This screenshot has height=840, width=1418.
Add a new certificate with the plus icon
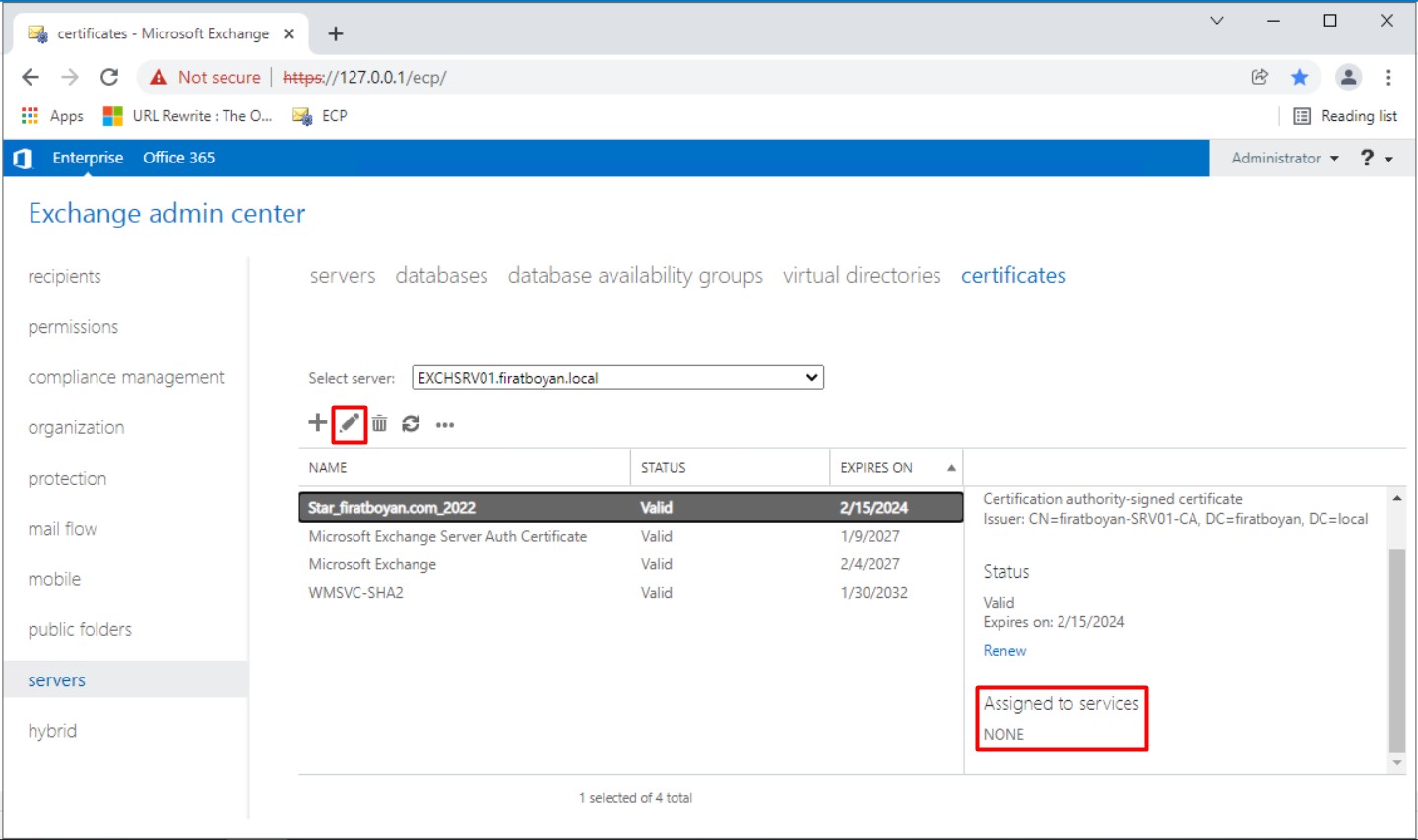tap(317, 423)
